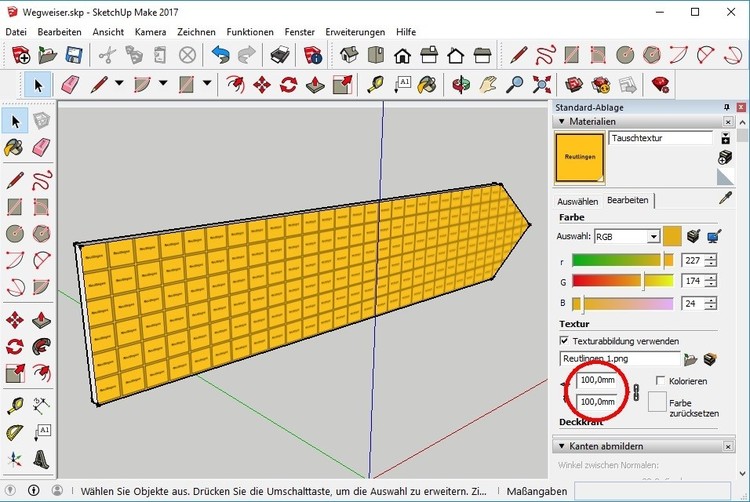Select the Follow Me tool in left toolbar
Viewport: 750px width, 502px height.
point(42,346)
